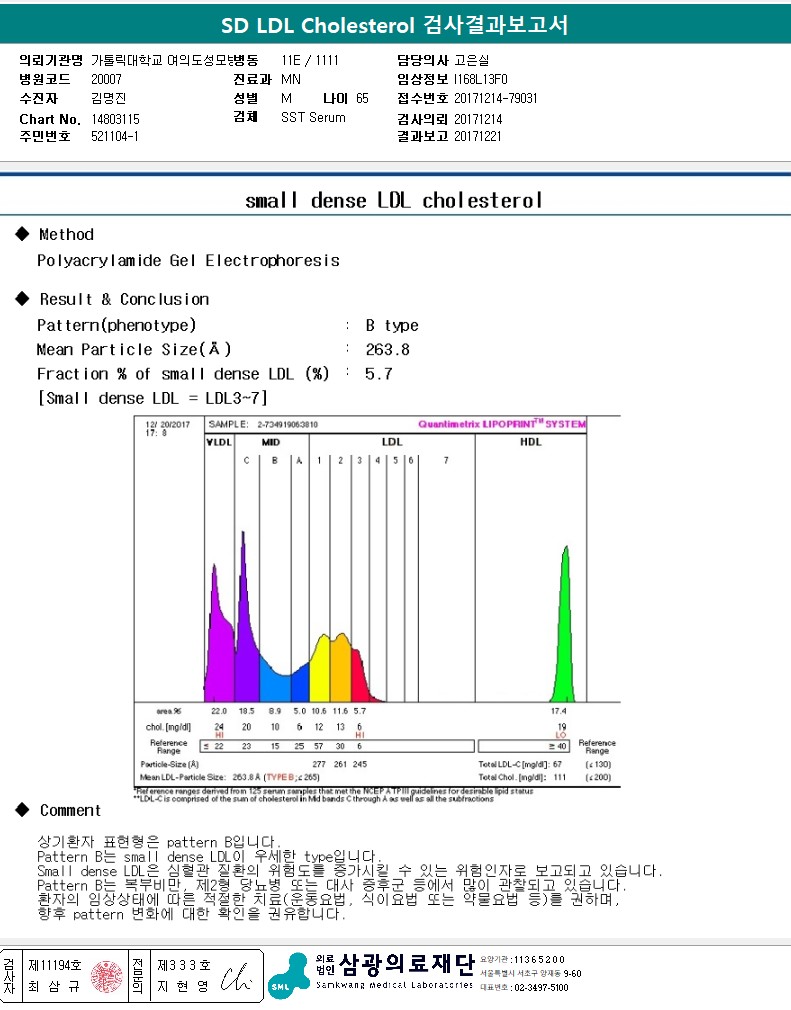
Task: Select the 결과보고 date '20171221'
Action: pyautogui.click(x=477, y=136)
